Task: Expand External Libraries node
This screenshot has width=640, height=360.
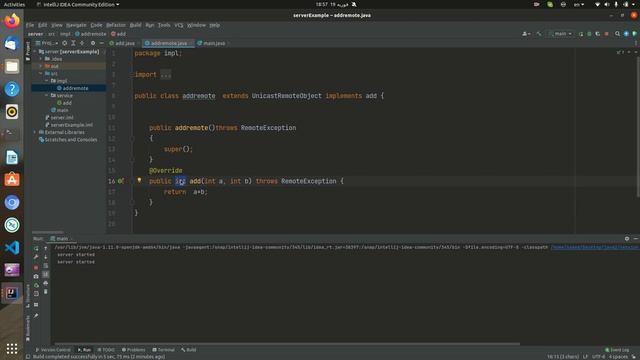Action: (35, 132)
